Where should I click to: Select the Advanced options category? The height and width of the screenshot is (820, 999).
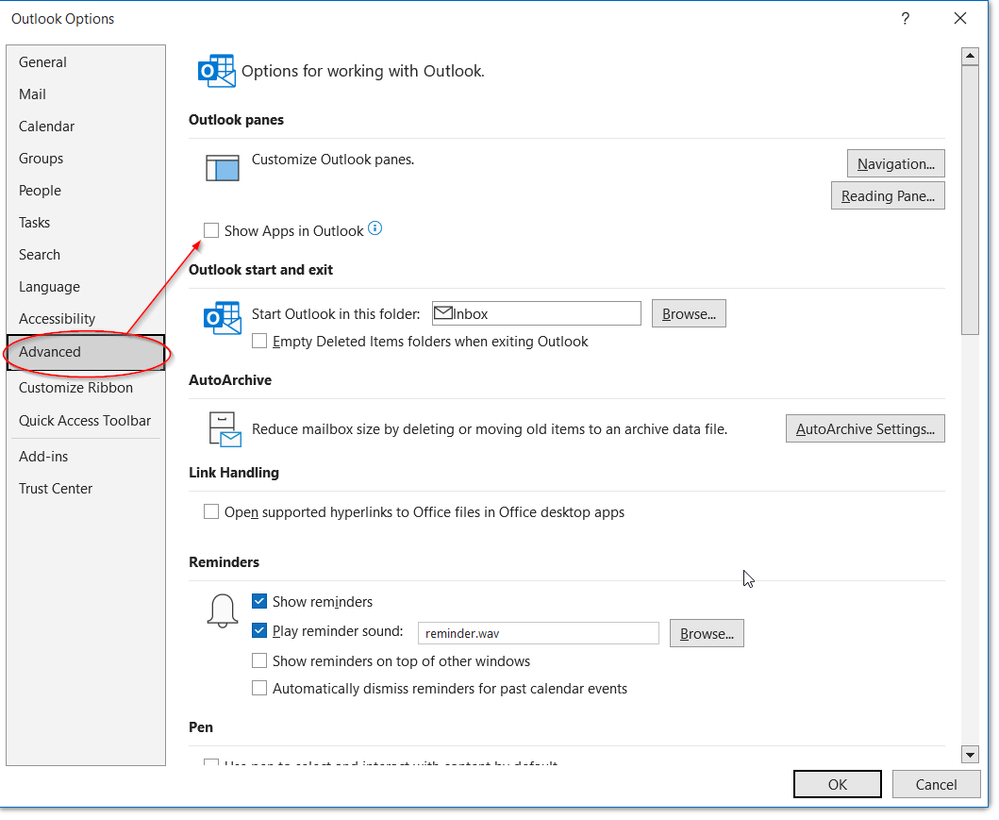pos(86,352)
